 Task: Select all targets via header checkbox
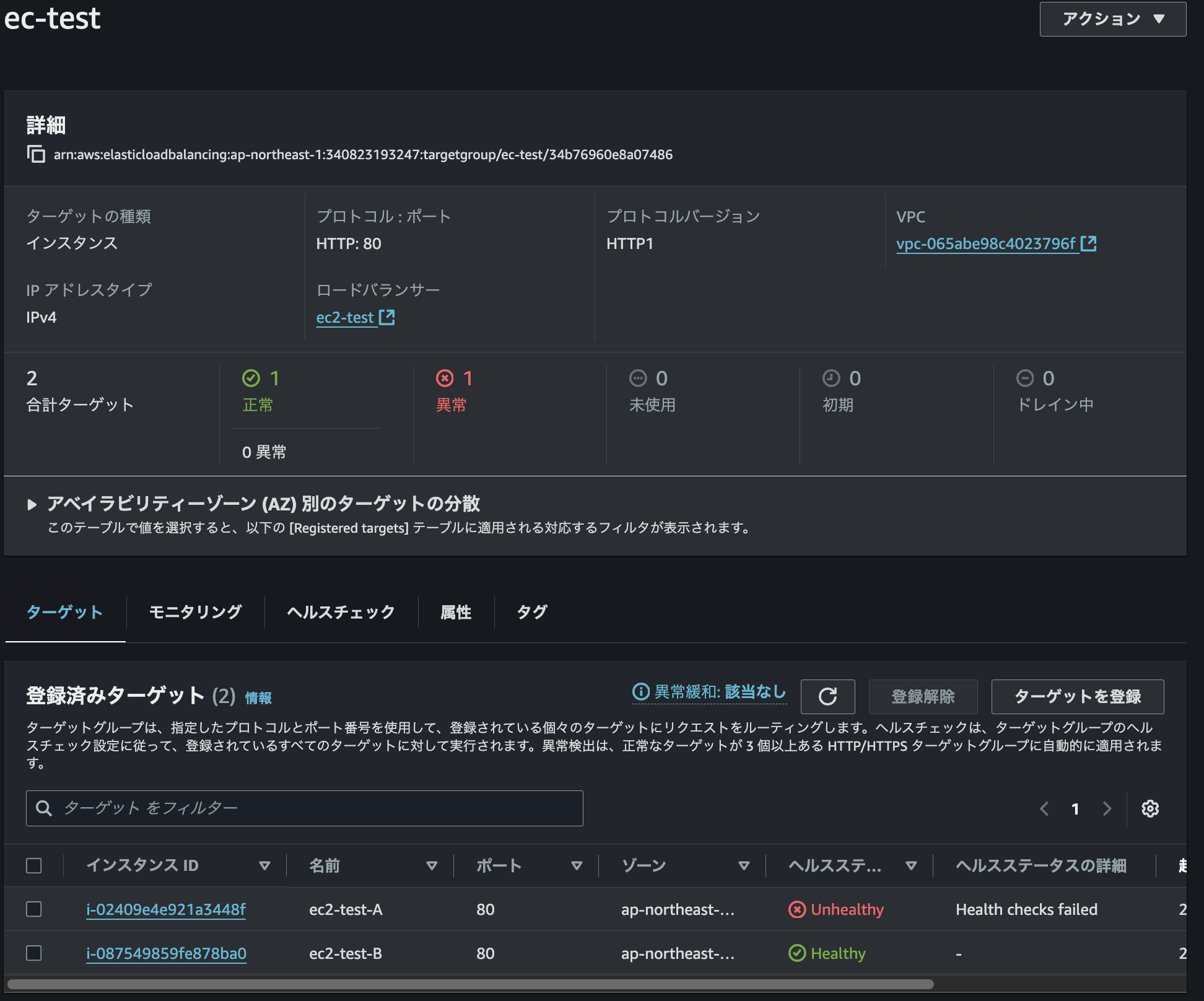pos(34,865)
